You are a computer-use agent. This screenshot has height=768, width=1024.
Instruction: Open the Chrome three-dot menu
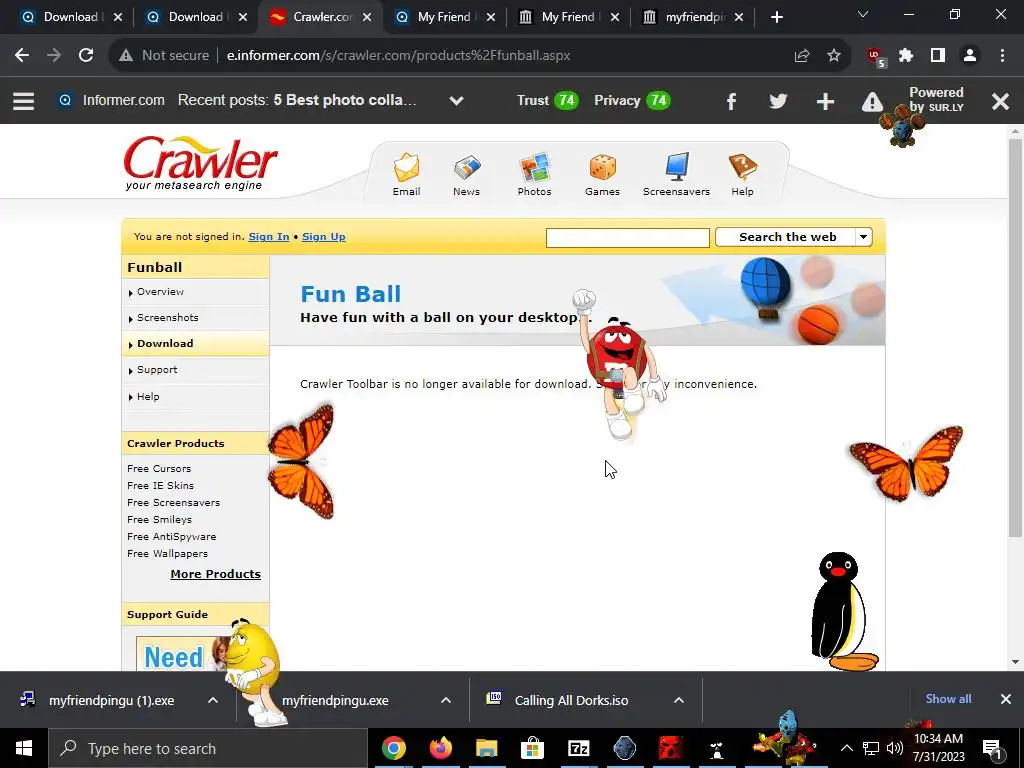pos(1002,56)
